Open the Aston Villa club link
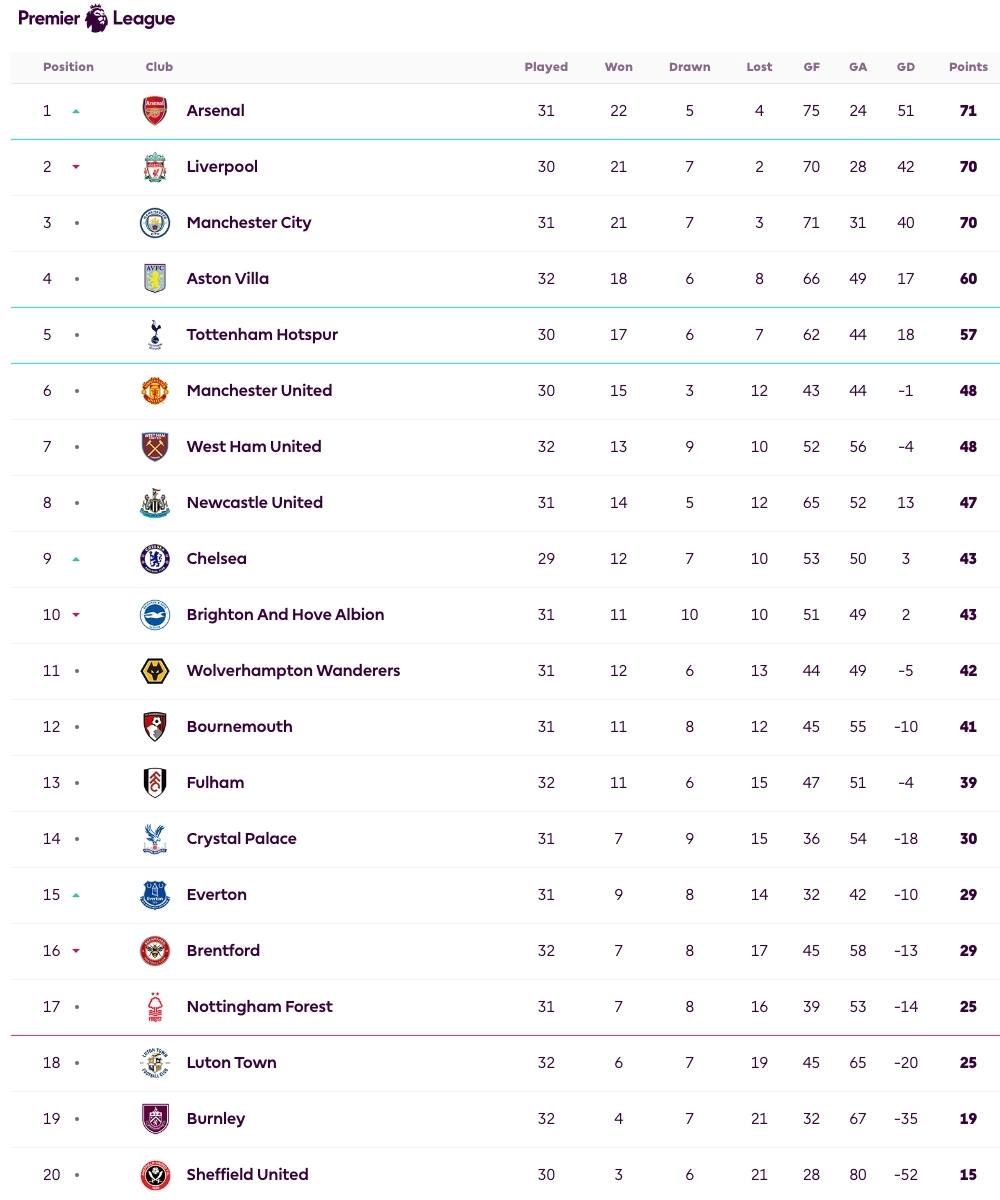The width and height of the screenshot is (1000, 1200). pyautogui.click(x=227, y=279)
